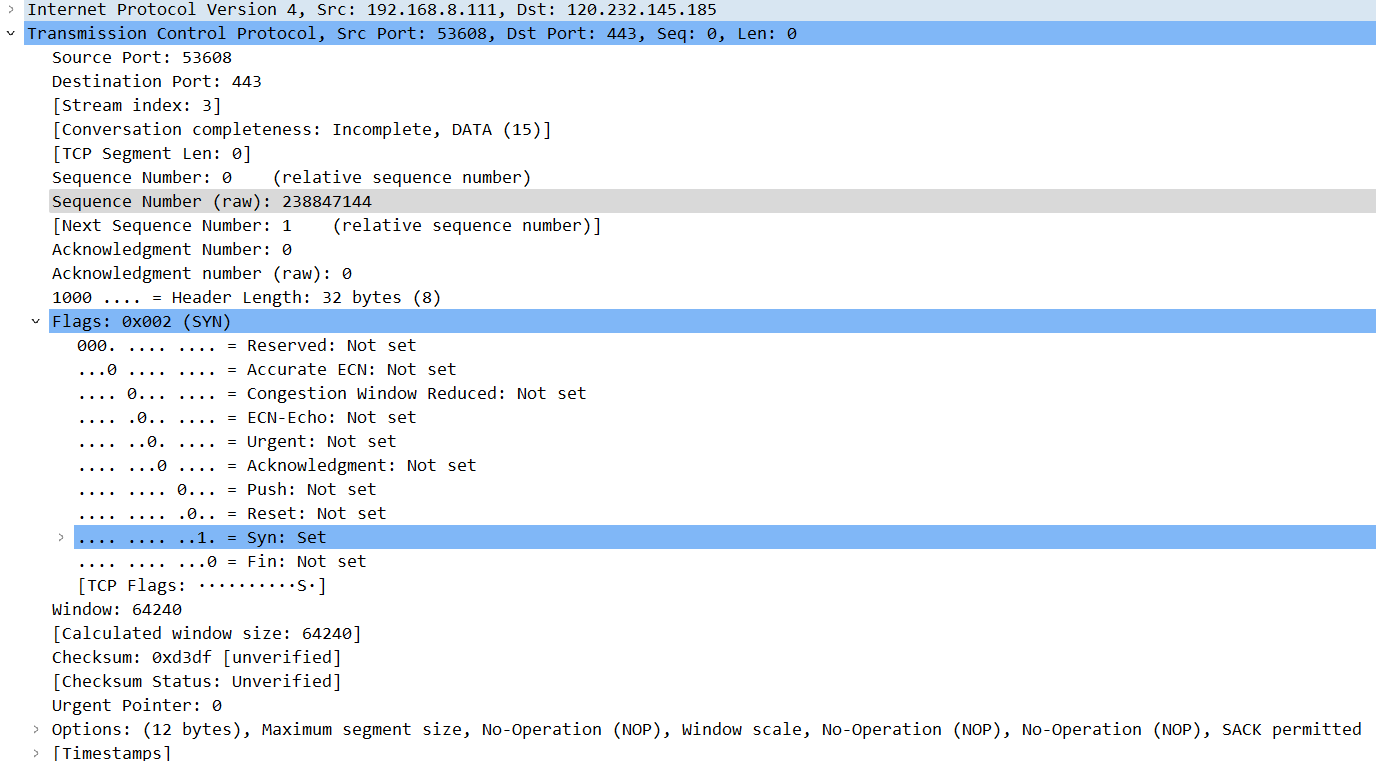Collapse the Transmission Control Protocol tree
The image size is (1376, 761).
click(11, 33)
